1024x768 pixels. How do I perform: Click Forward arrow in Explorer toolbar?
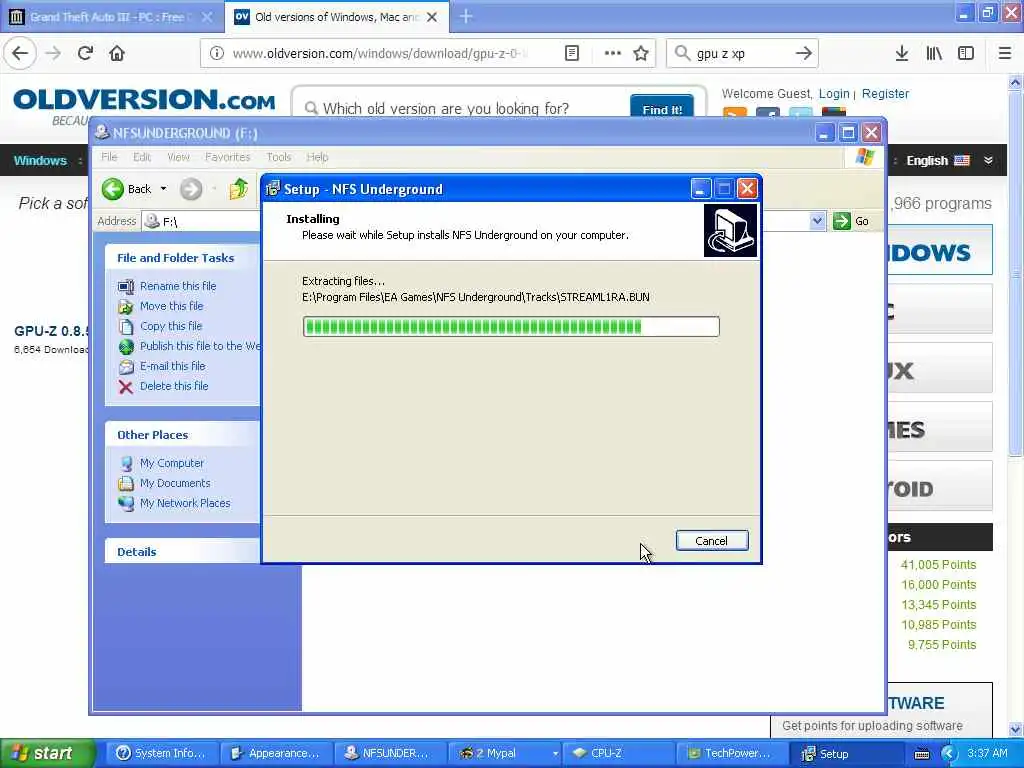coord(191,189)
